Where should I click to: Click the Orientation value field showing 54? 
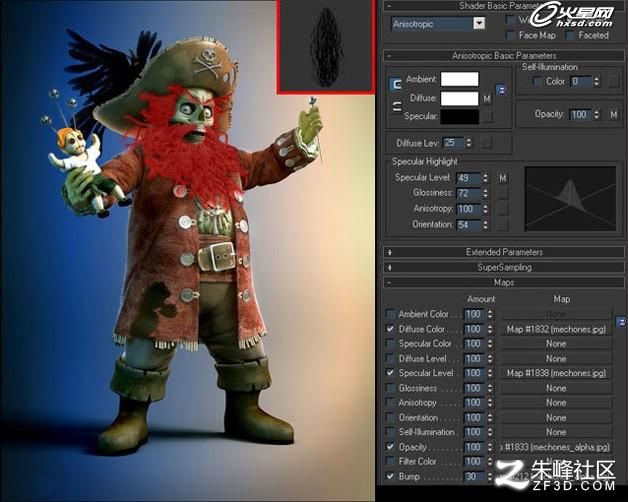[468, 224]
